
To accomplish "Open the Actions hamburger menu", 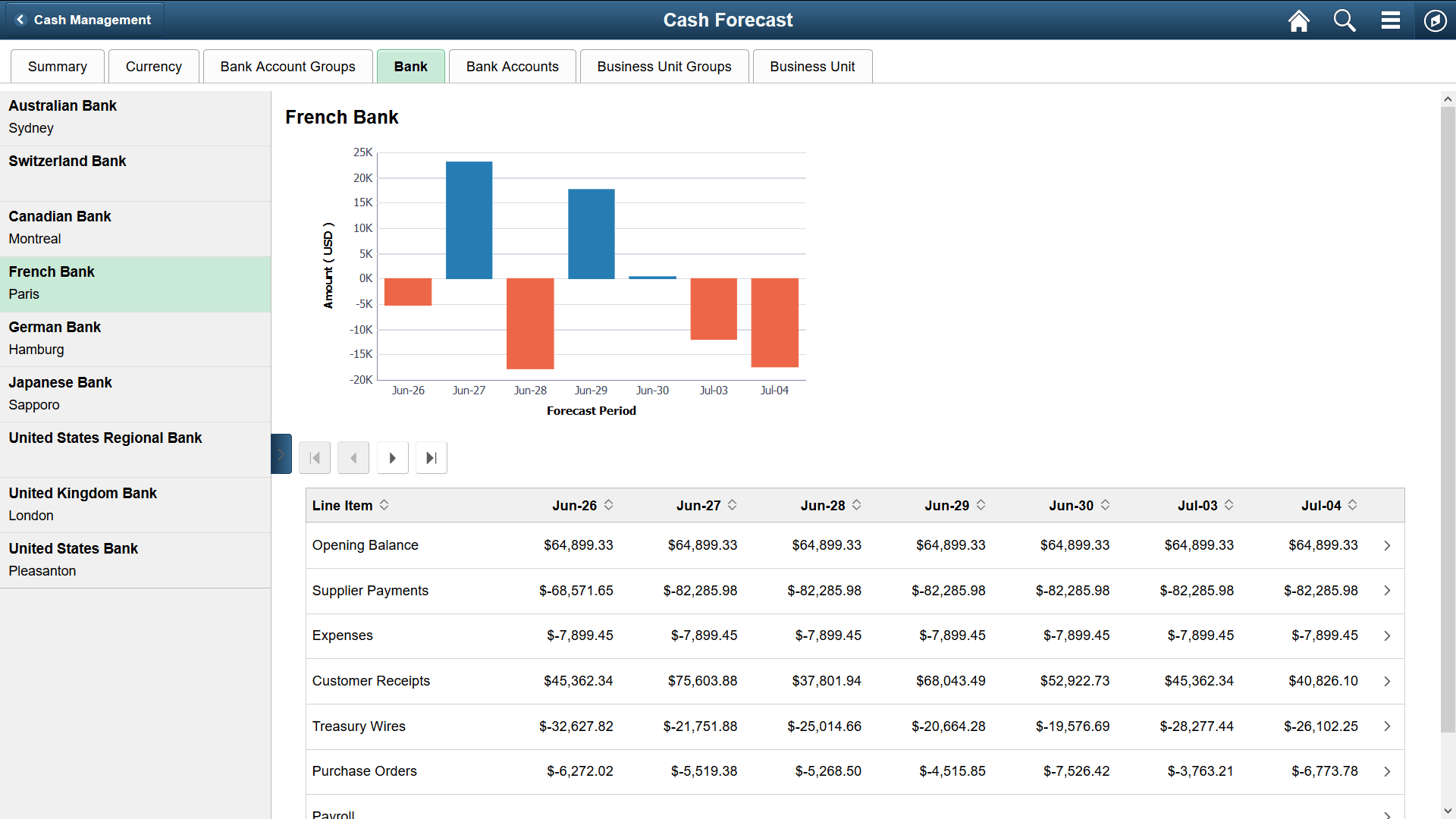I will click(1390, 20).
